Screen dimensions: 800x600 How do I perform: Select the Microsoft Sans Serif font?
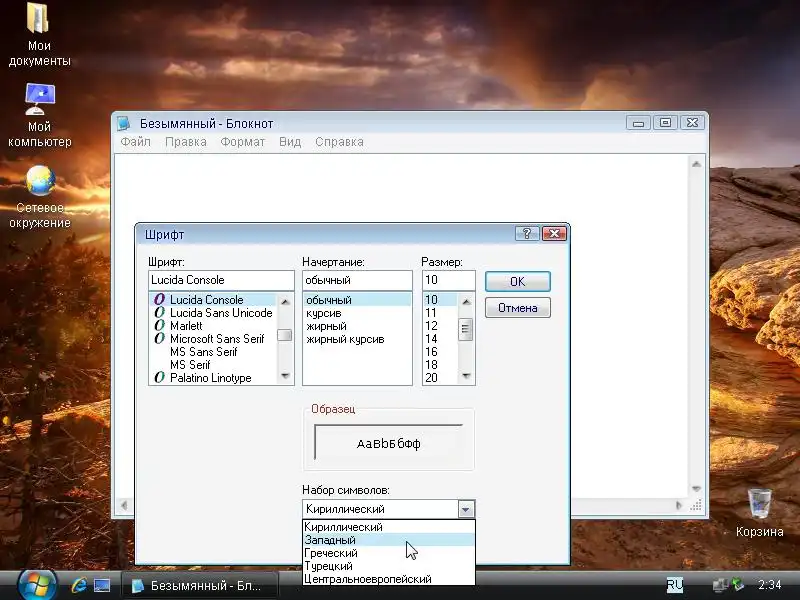point(213,339)
